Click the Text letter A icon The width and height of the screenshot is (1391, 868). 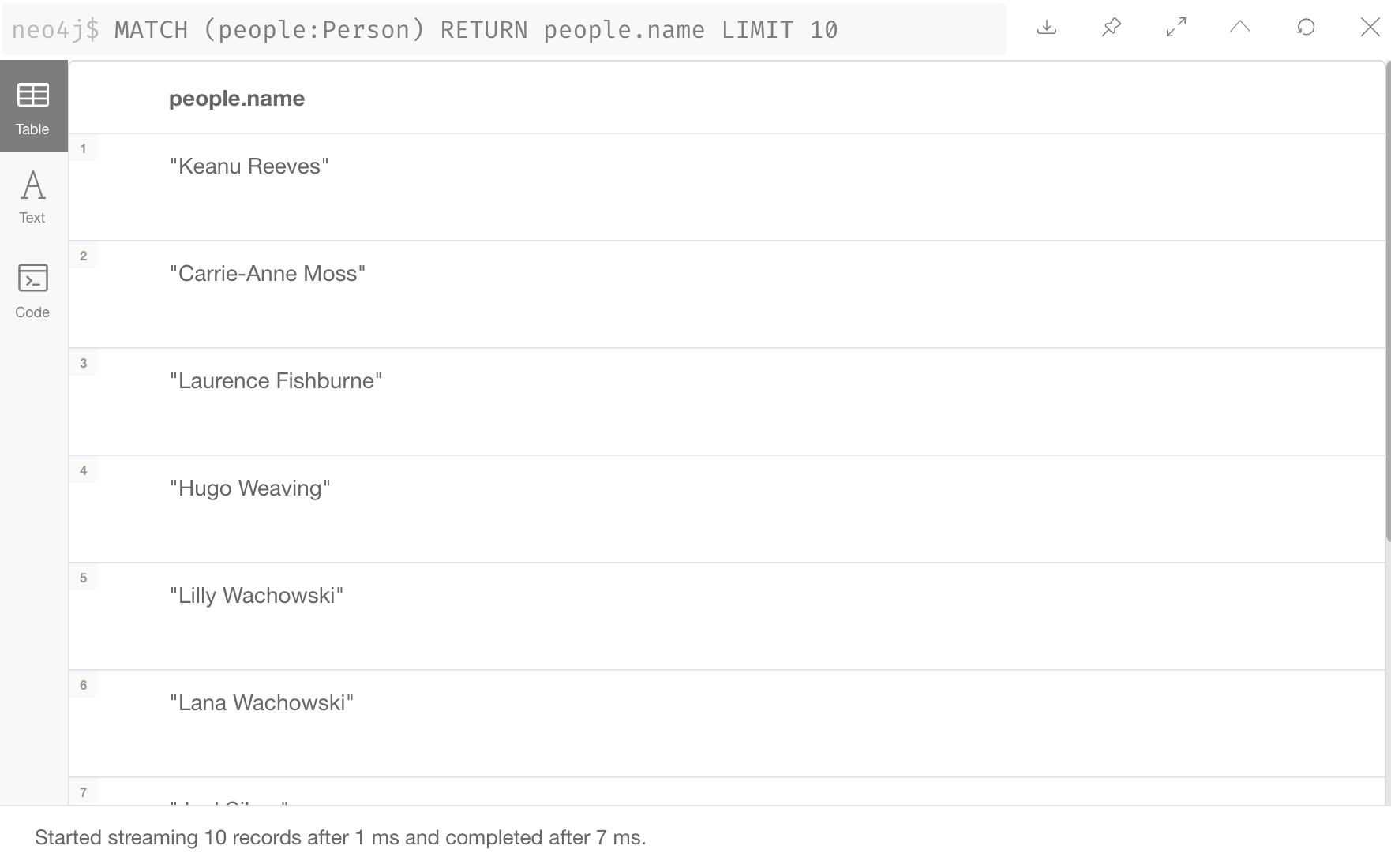click(33, 185)
